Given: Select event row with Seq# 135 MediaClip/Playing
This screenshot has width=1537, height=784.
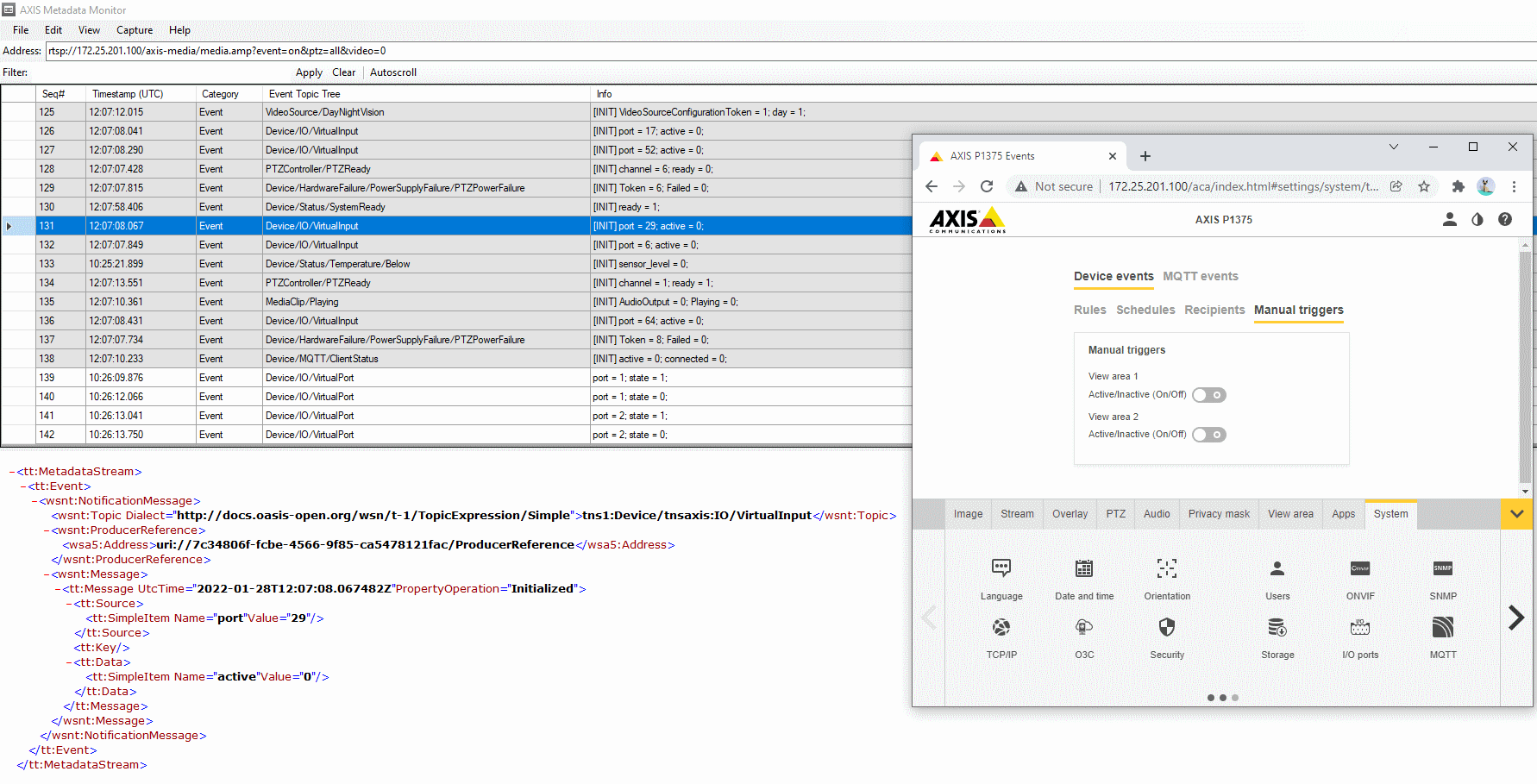Looking at the screenshot, I should 457,302.
